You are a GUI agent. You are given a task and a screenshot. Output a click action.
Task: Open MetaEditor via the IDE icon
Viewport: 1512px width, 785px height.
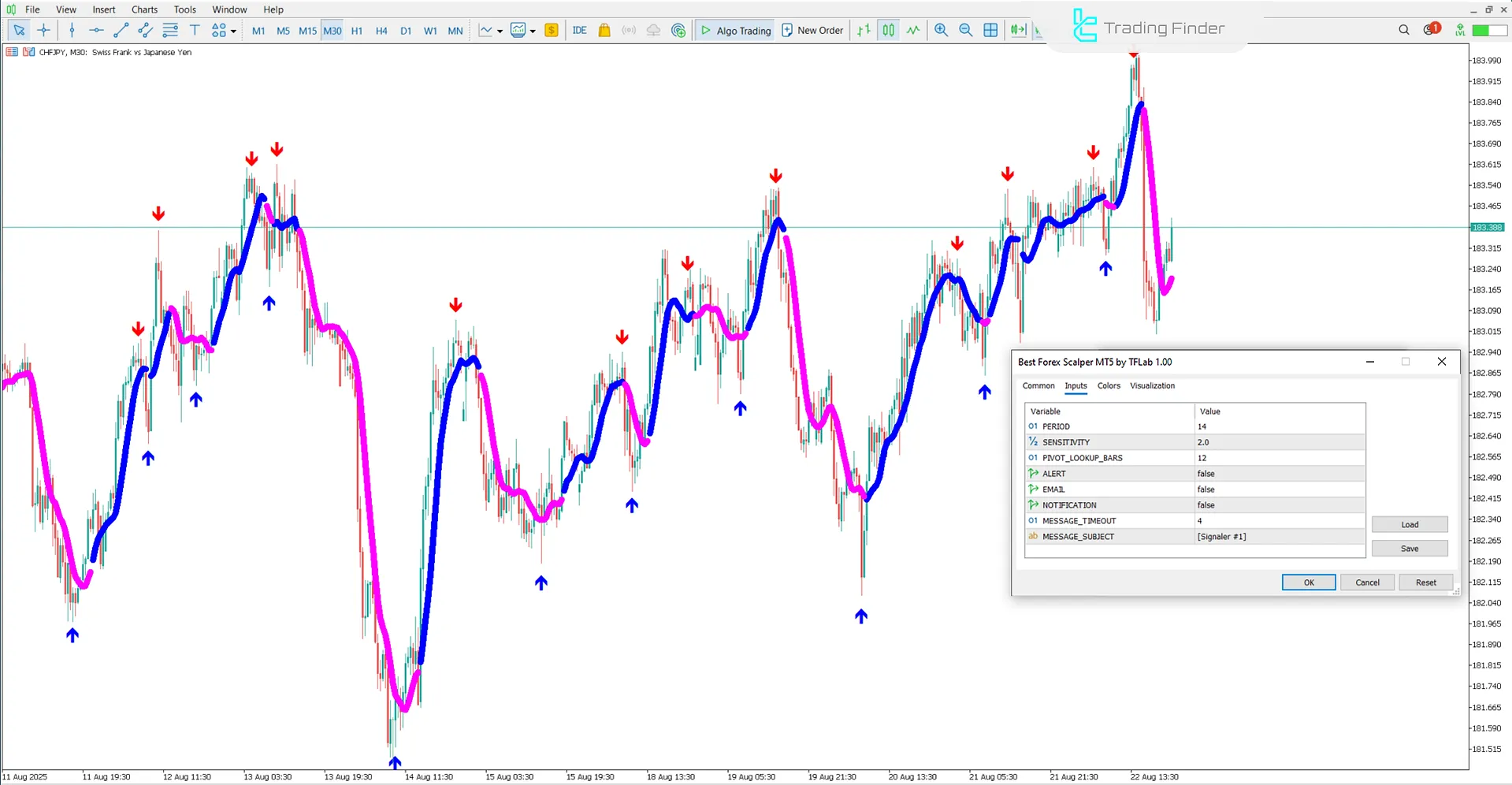(580, 30)
